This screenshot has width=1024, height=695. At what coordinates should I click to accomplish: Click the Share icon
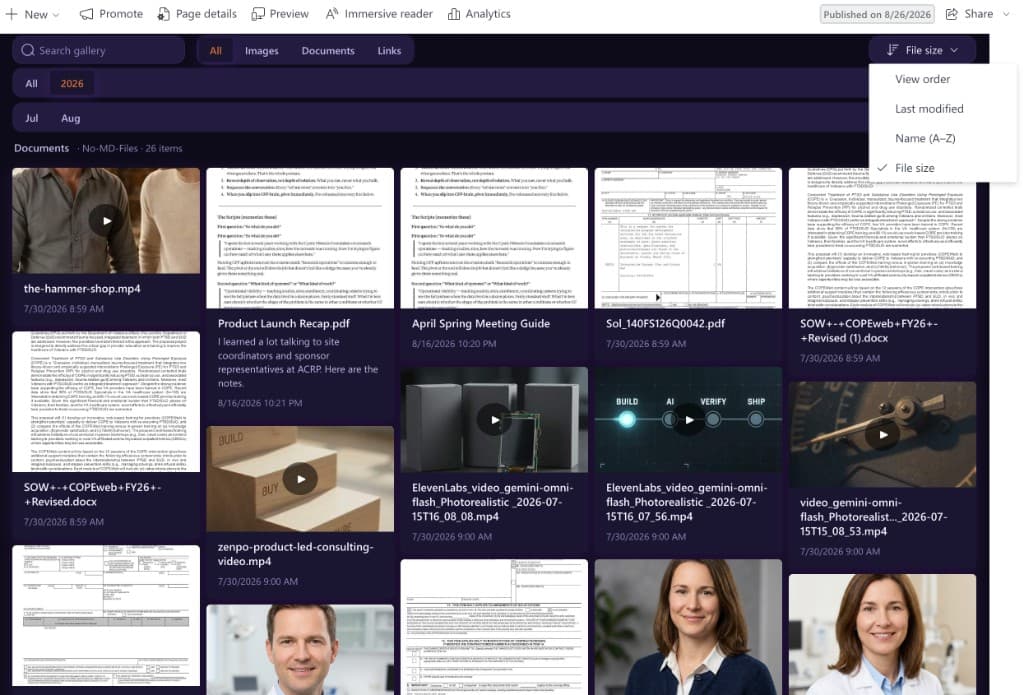point(952,14)
